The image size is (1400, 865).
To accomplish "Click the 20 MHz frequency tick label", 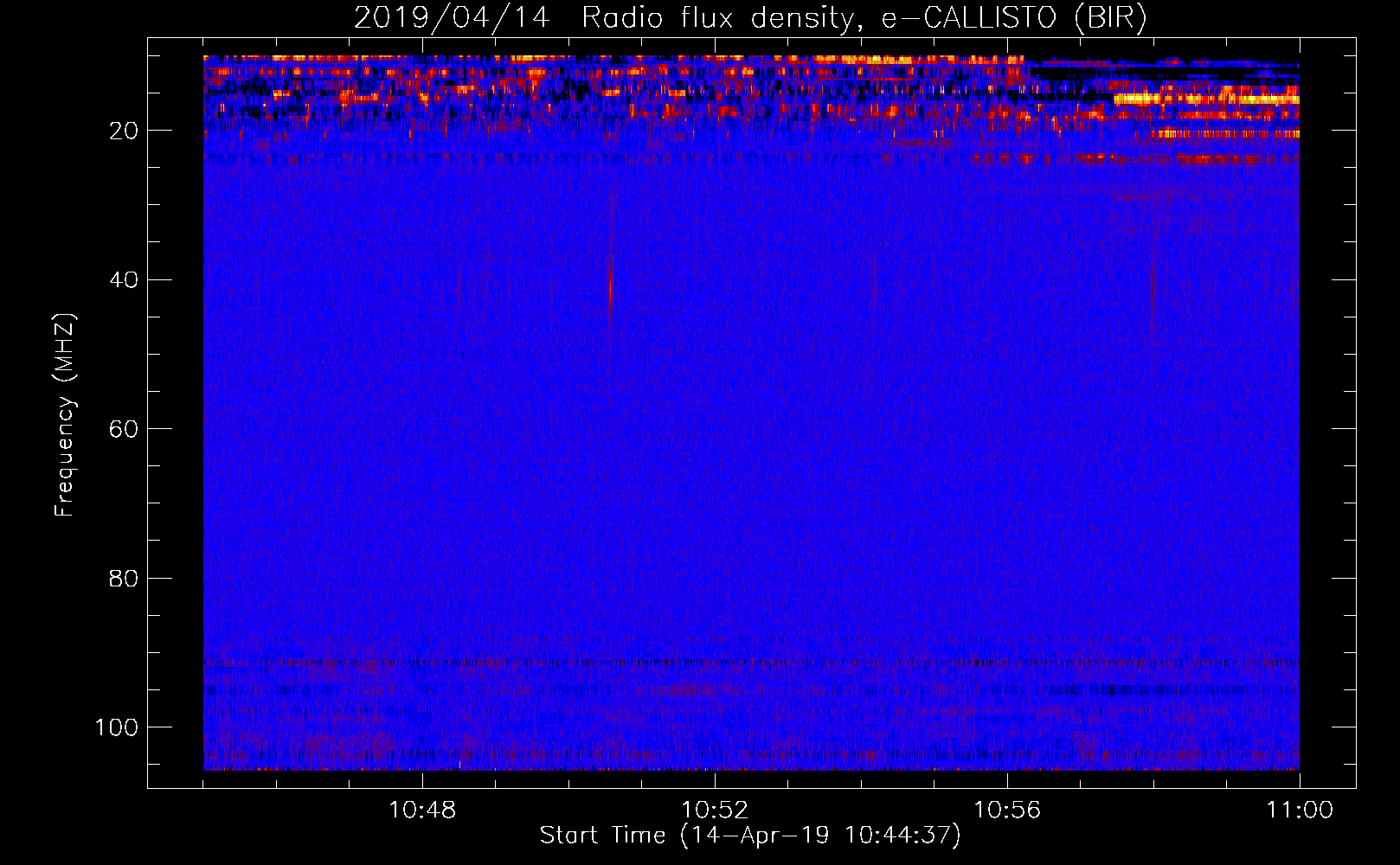I will (x=124, y=131).
